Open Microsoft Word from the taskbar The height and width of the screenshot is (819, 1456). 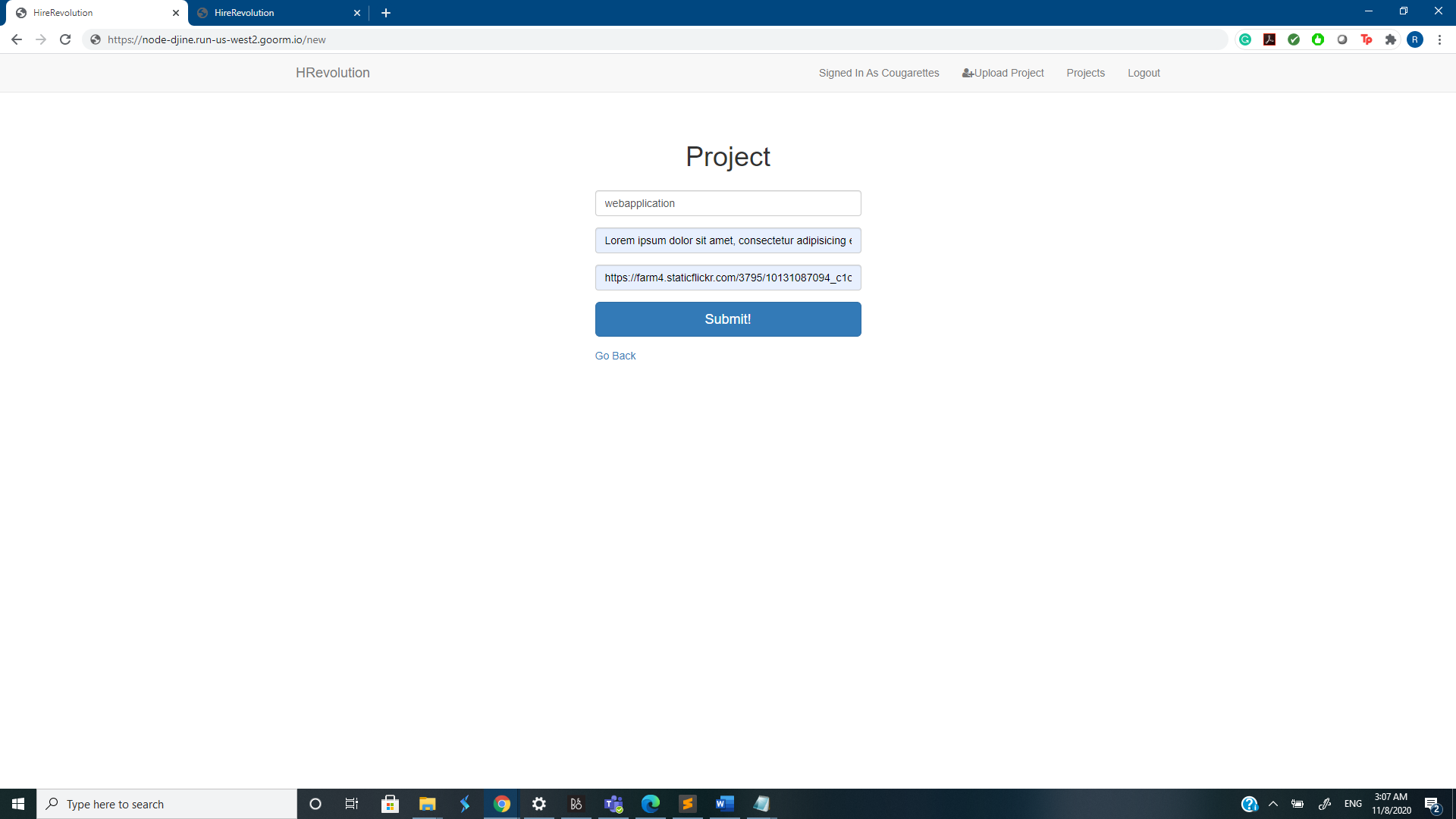pyautogui.click(x=724, y=804)
